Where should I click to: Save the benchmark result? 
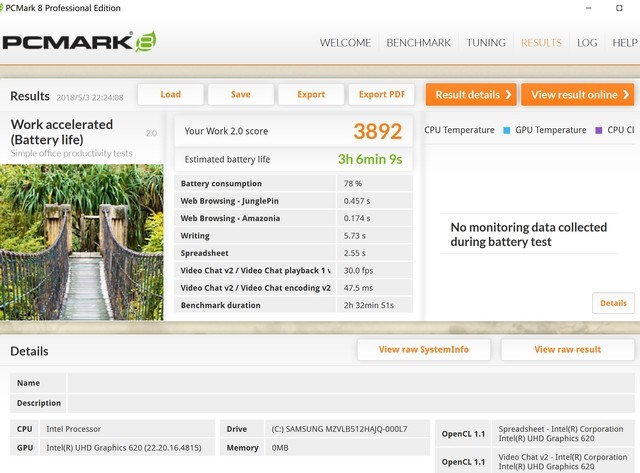[241, 94]
